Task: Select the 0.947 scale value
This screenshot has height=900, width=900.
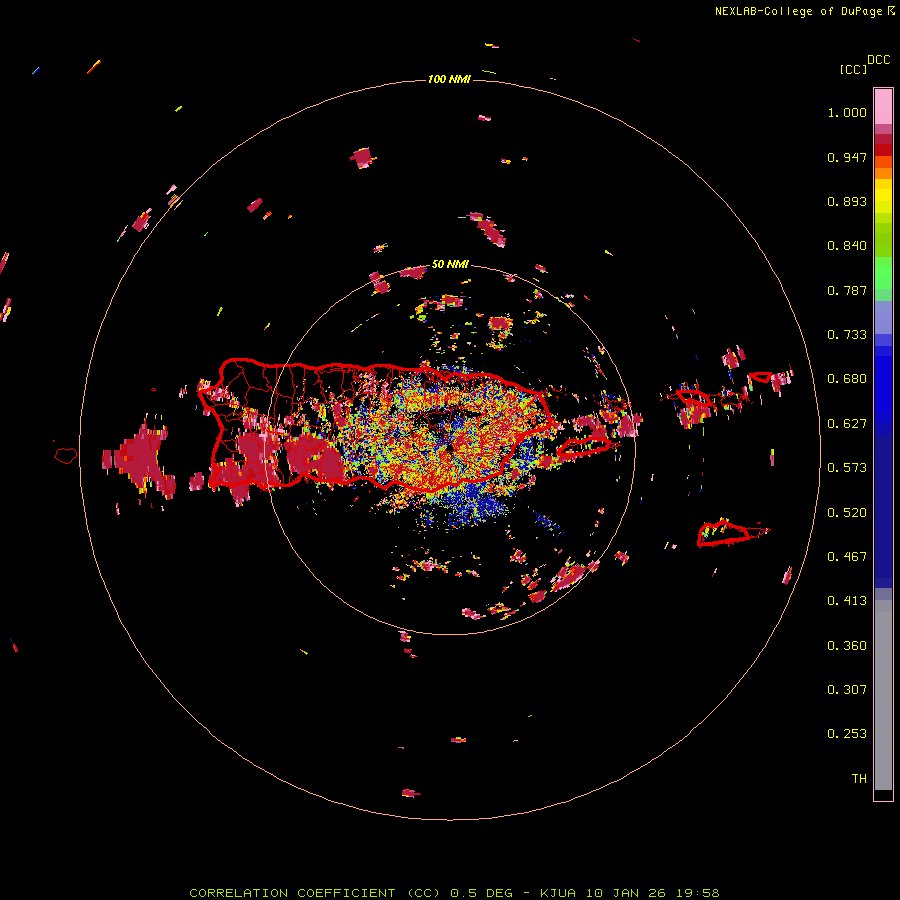Action: [847, 157]
